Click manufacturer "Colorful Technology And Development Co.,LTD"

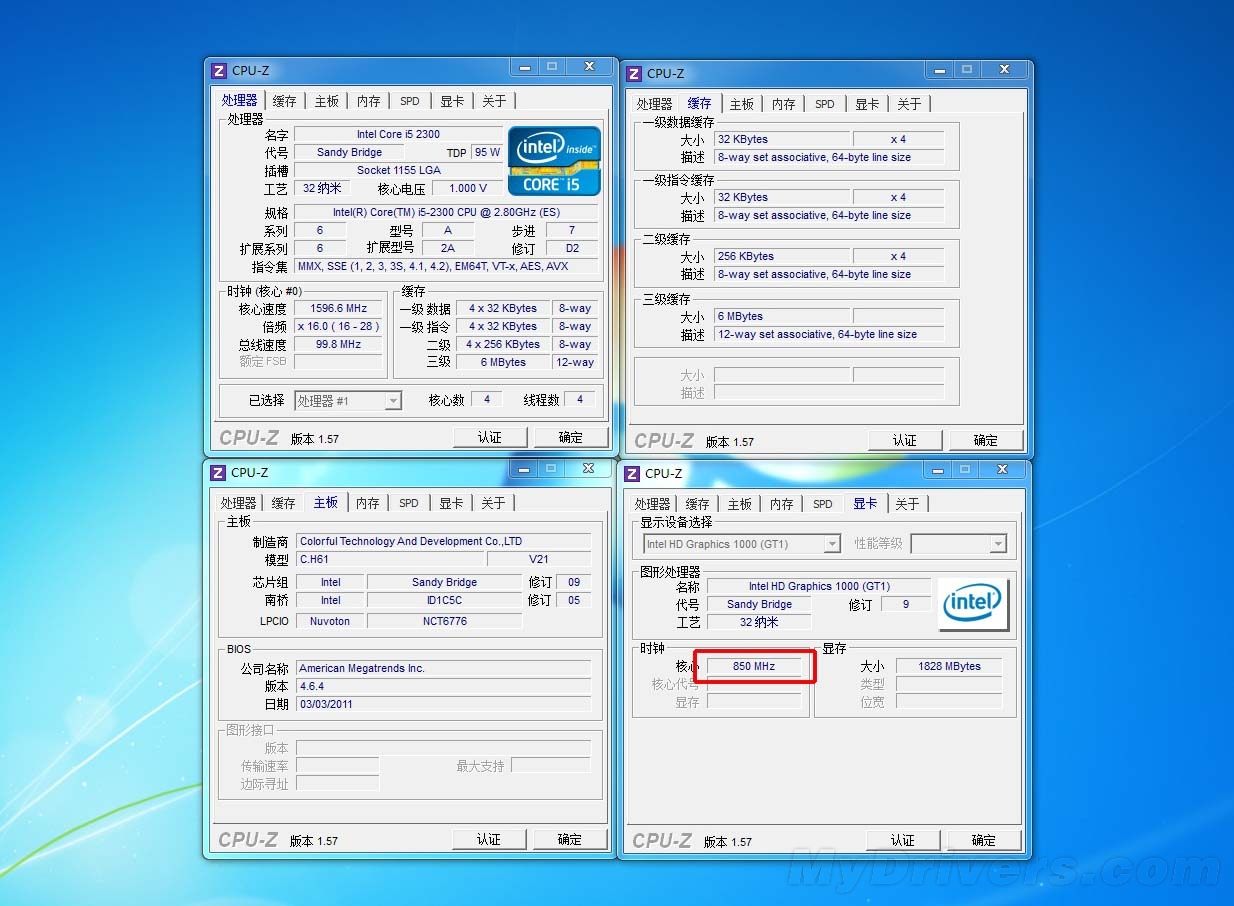click(x=443, y=541)
